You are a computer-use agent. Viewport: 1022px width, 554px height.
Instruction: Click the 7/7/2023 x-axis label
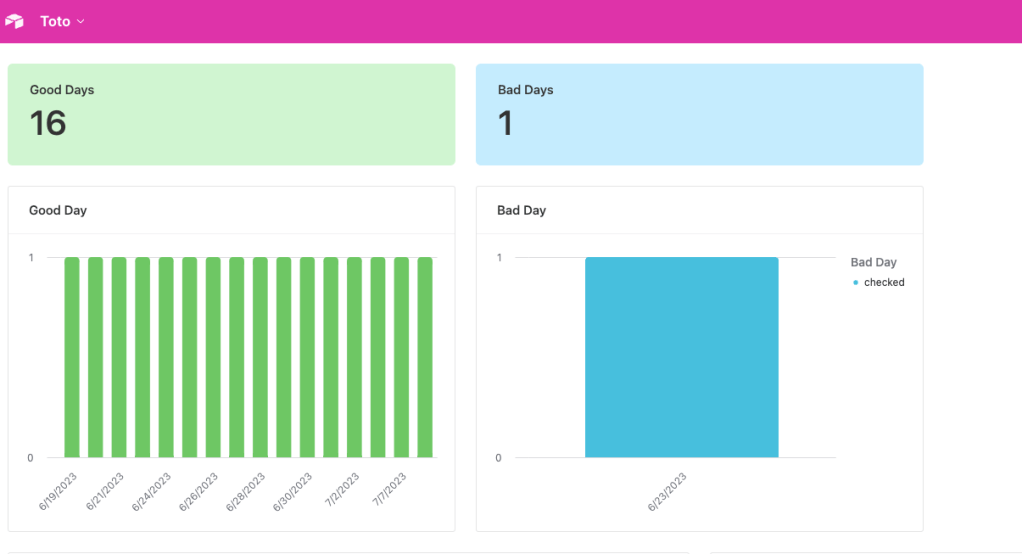388,492
